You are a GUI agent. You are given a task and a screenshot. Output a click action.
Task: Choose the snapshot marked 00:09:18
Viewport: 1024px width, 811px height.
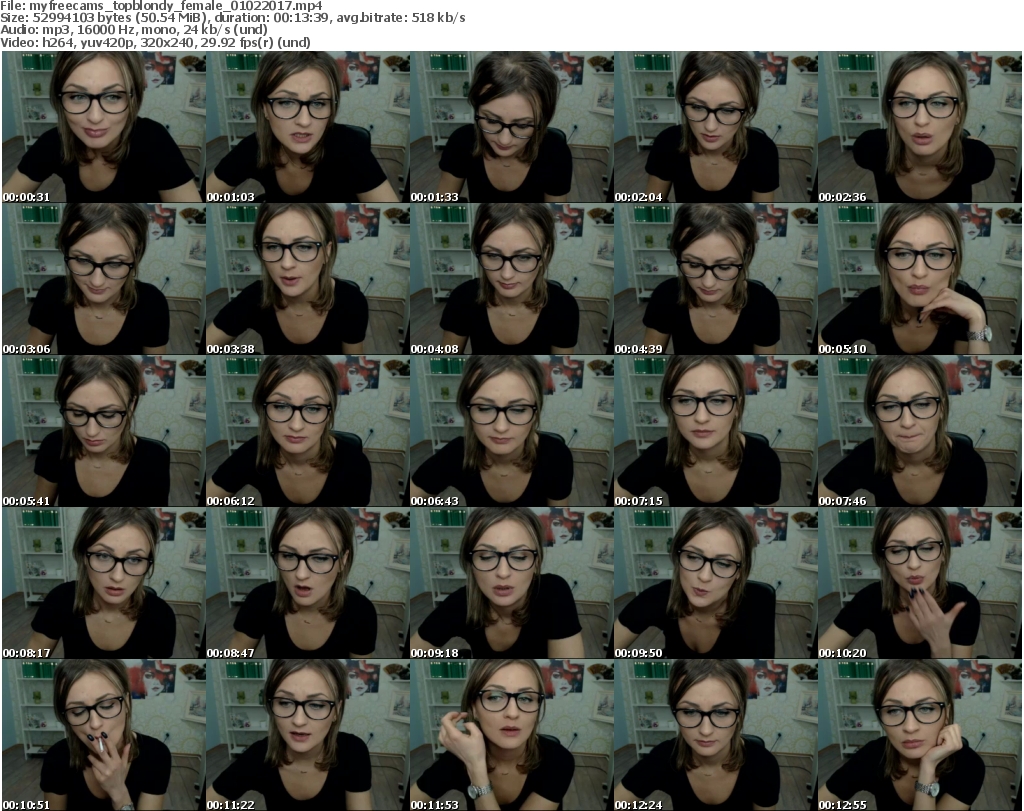tap(511, 583)
